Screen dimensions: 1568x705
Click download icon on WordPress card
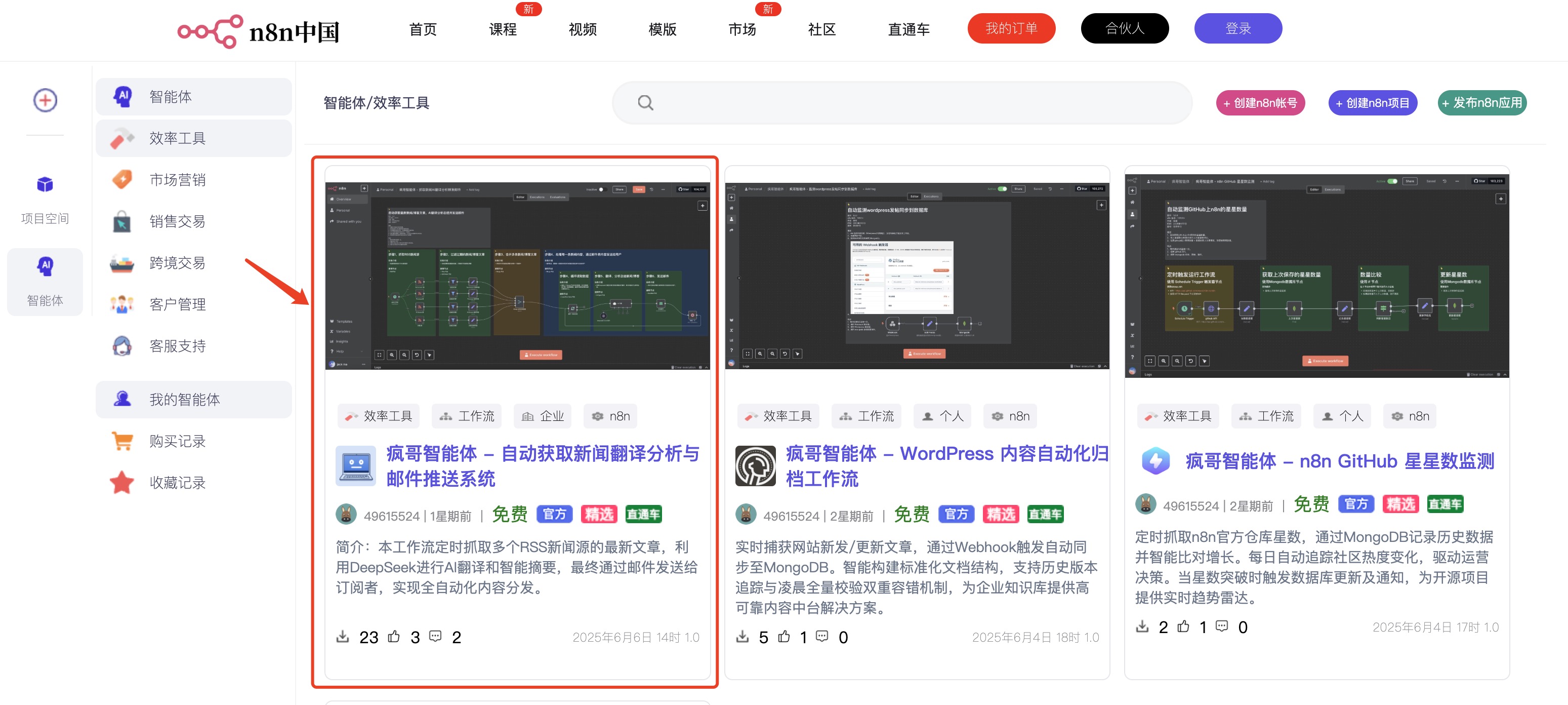tap(742, 636)
